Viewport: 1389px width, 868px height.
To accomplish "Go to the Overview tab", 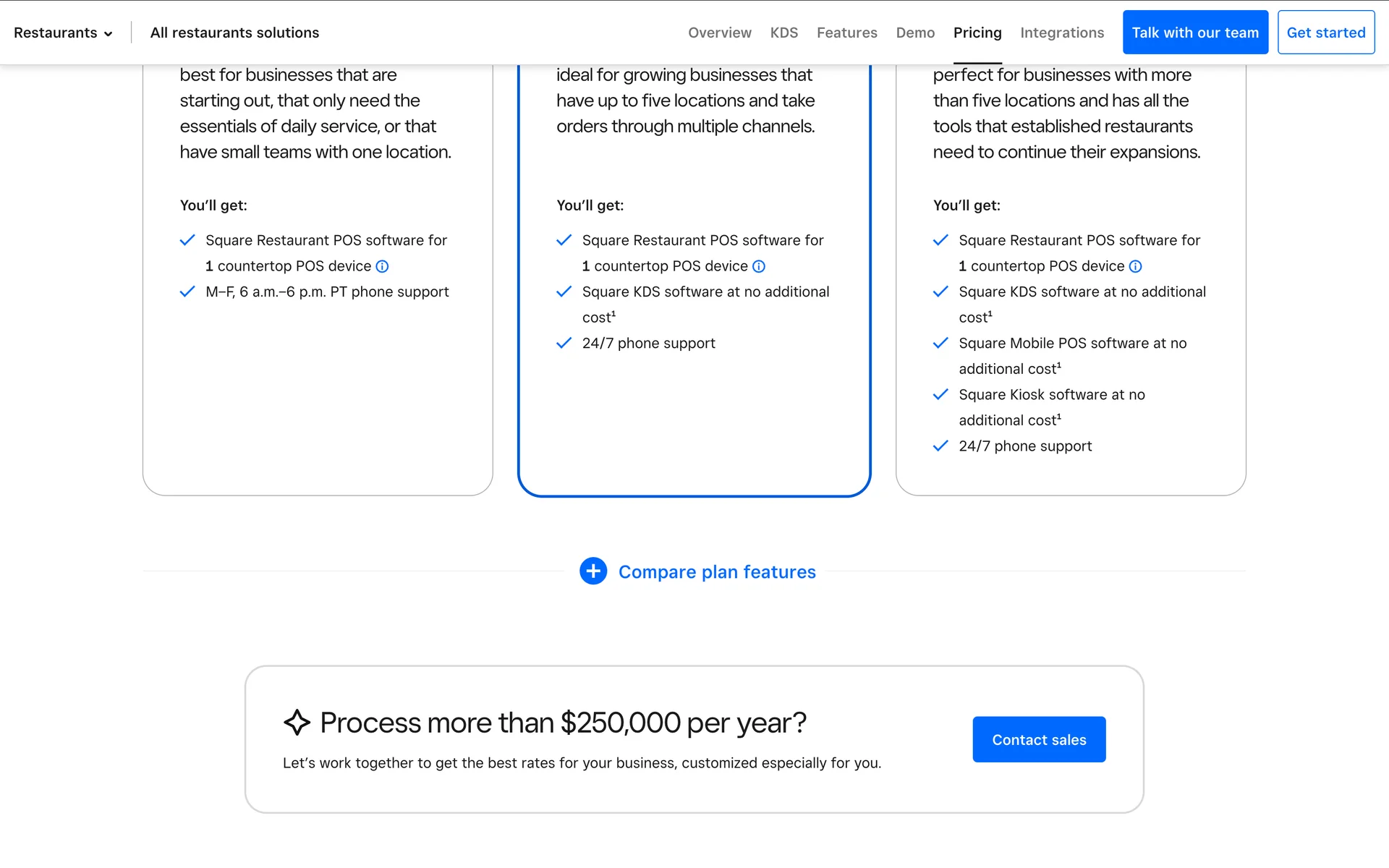I will (x=719, y=33).
